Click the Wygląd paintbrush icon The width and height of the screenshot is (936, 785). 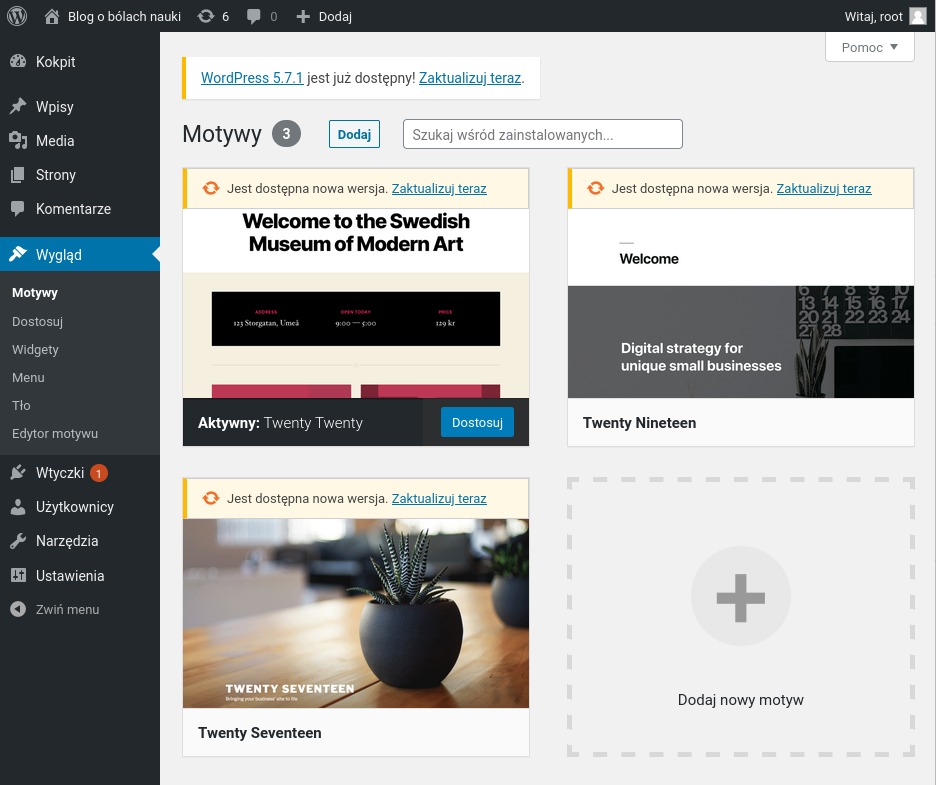tap(19, 254)
